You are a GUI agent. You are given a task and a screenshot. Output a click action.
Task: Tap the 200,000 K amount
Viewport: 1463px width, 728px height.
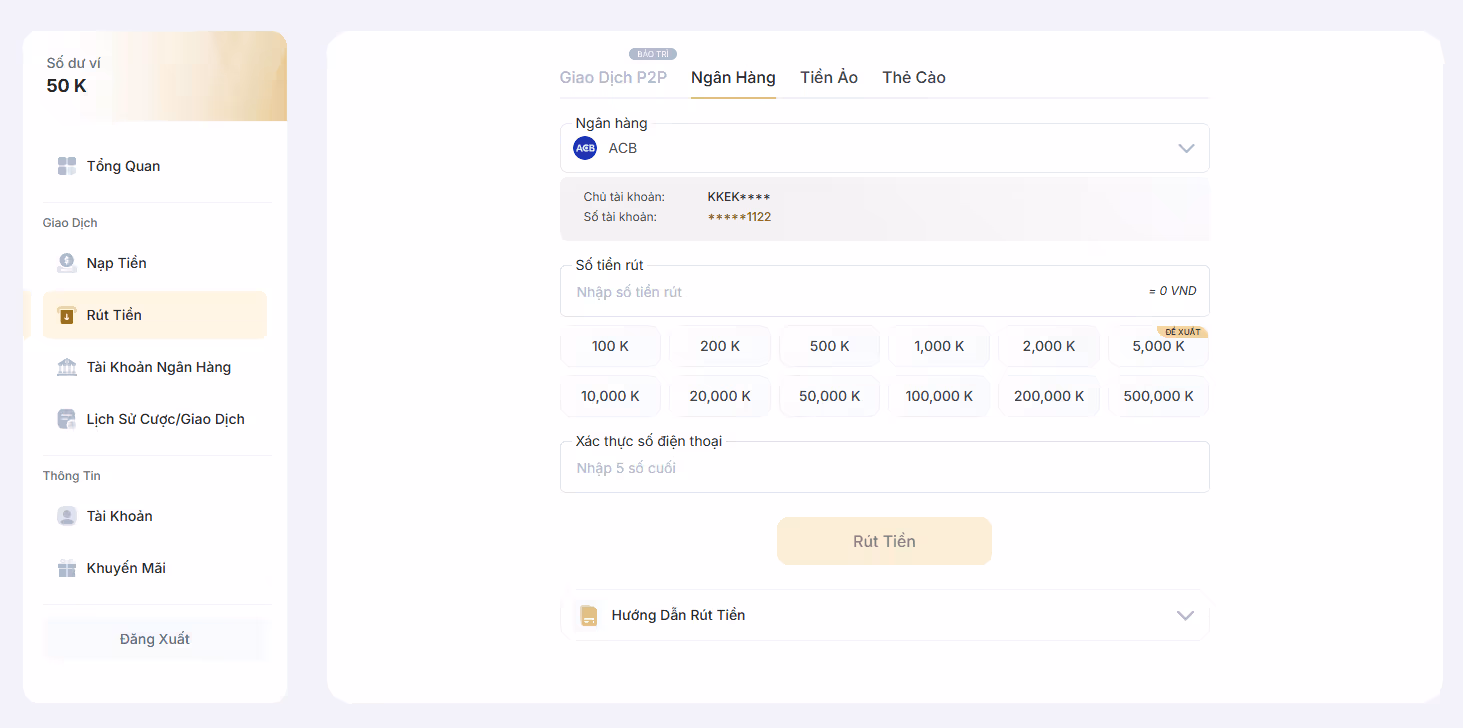[x=1049, y=396]
